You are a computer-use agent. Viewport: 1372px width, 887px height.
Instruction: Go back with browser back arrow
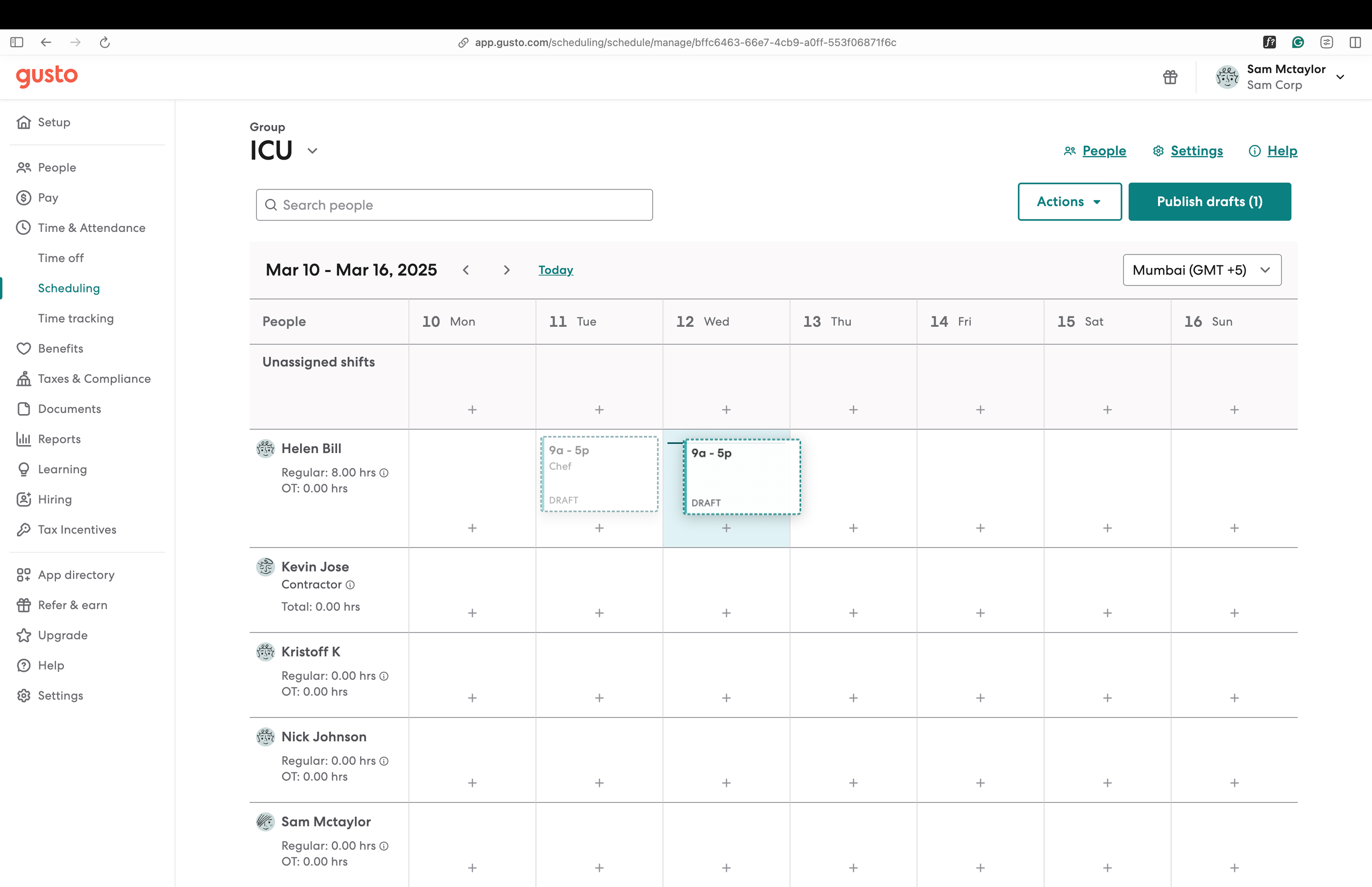pos(46,42)
